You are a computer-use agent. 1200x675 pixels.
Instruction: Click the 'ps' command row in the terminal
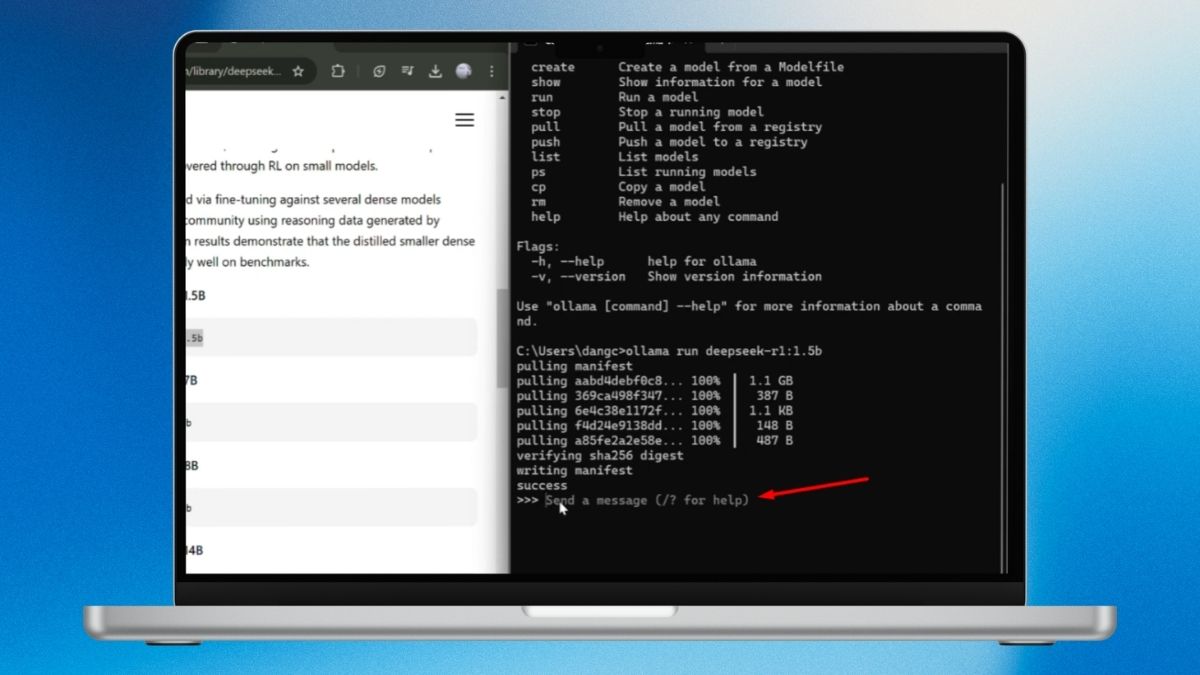coord(643,172)
